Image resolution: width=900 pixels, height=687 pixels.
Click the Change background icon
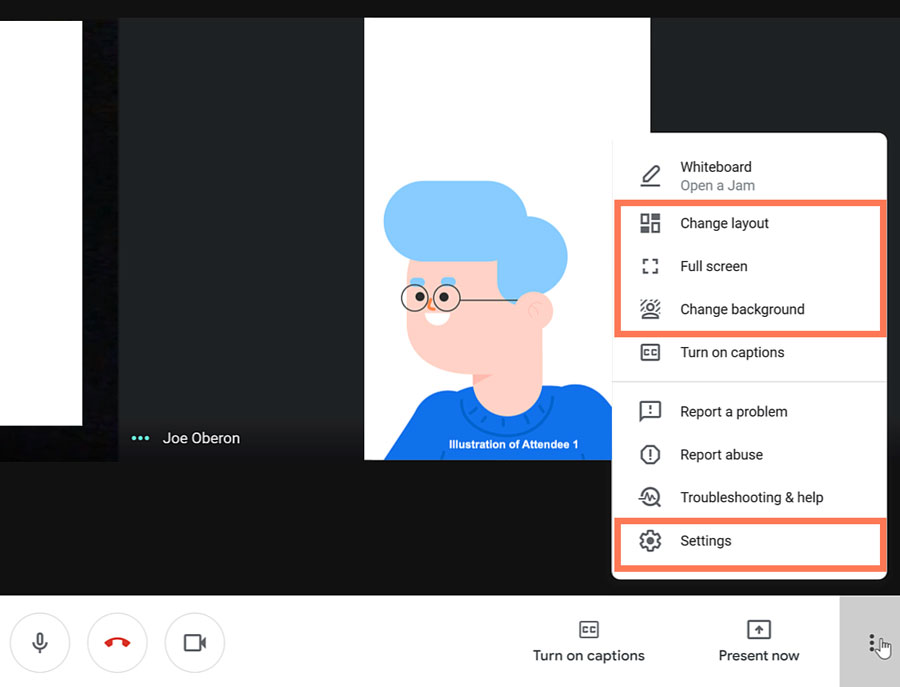pos(651,309)
